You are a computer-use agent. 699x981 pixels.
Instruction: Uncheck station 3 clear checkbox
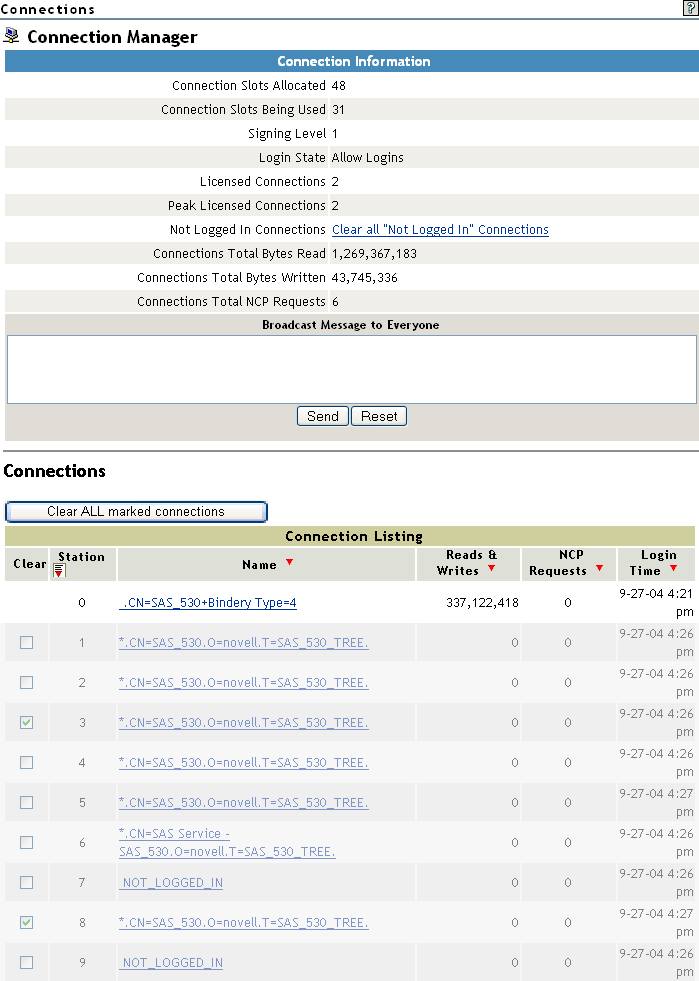(26, 723)
